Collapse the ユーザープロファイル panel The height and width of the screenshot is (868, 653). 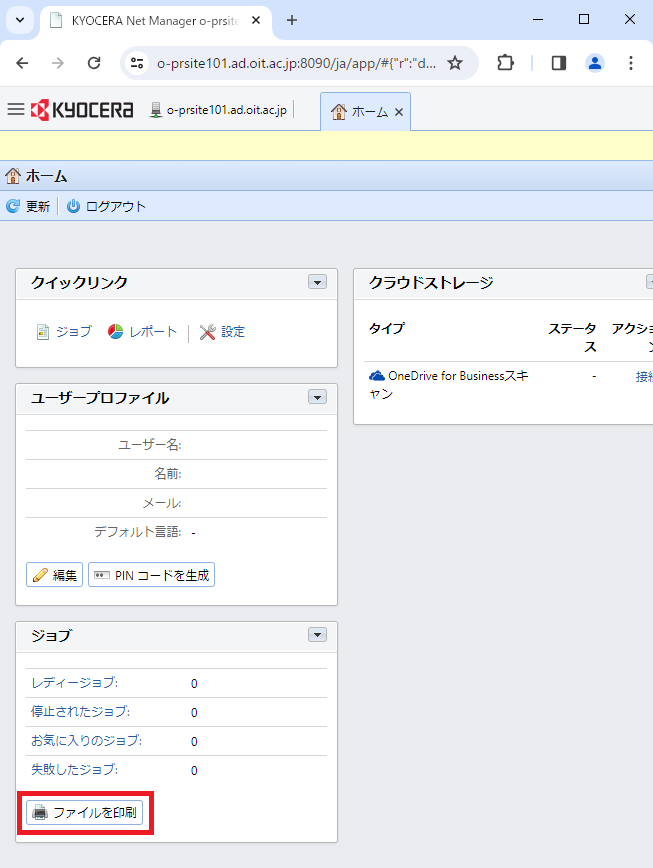point(317,398)
